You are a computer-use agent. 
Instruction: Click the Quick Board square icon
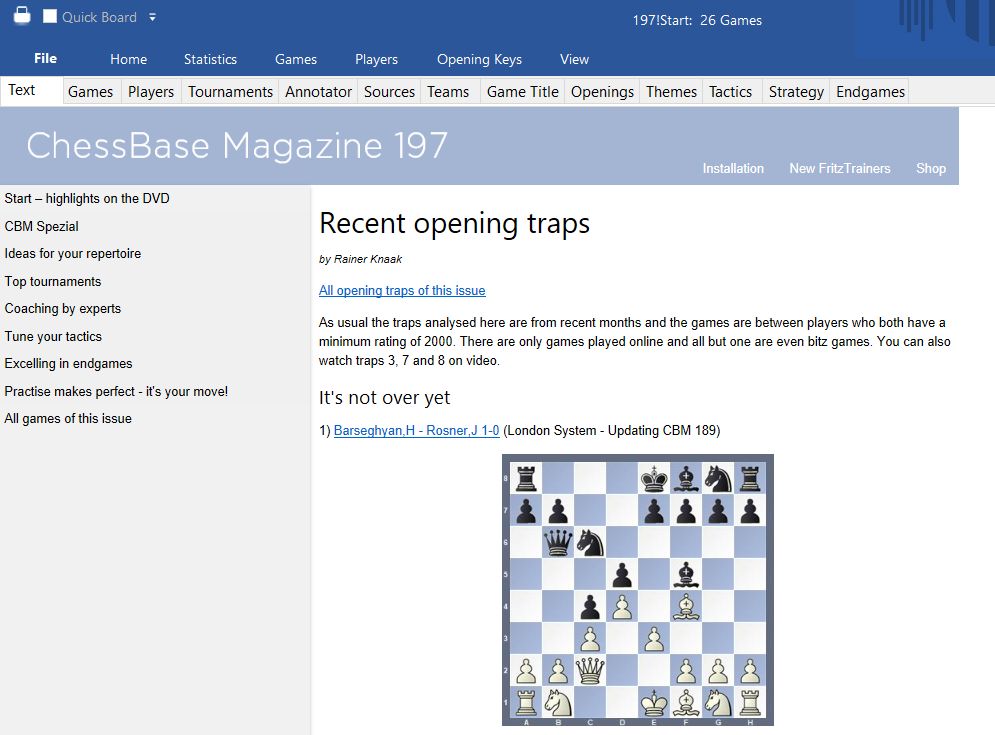[50, 17]
